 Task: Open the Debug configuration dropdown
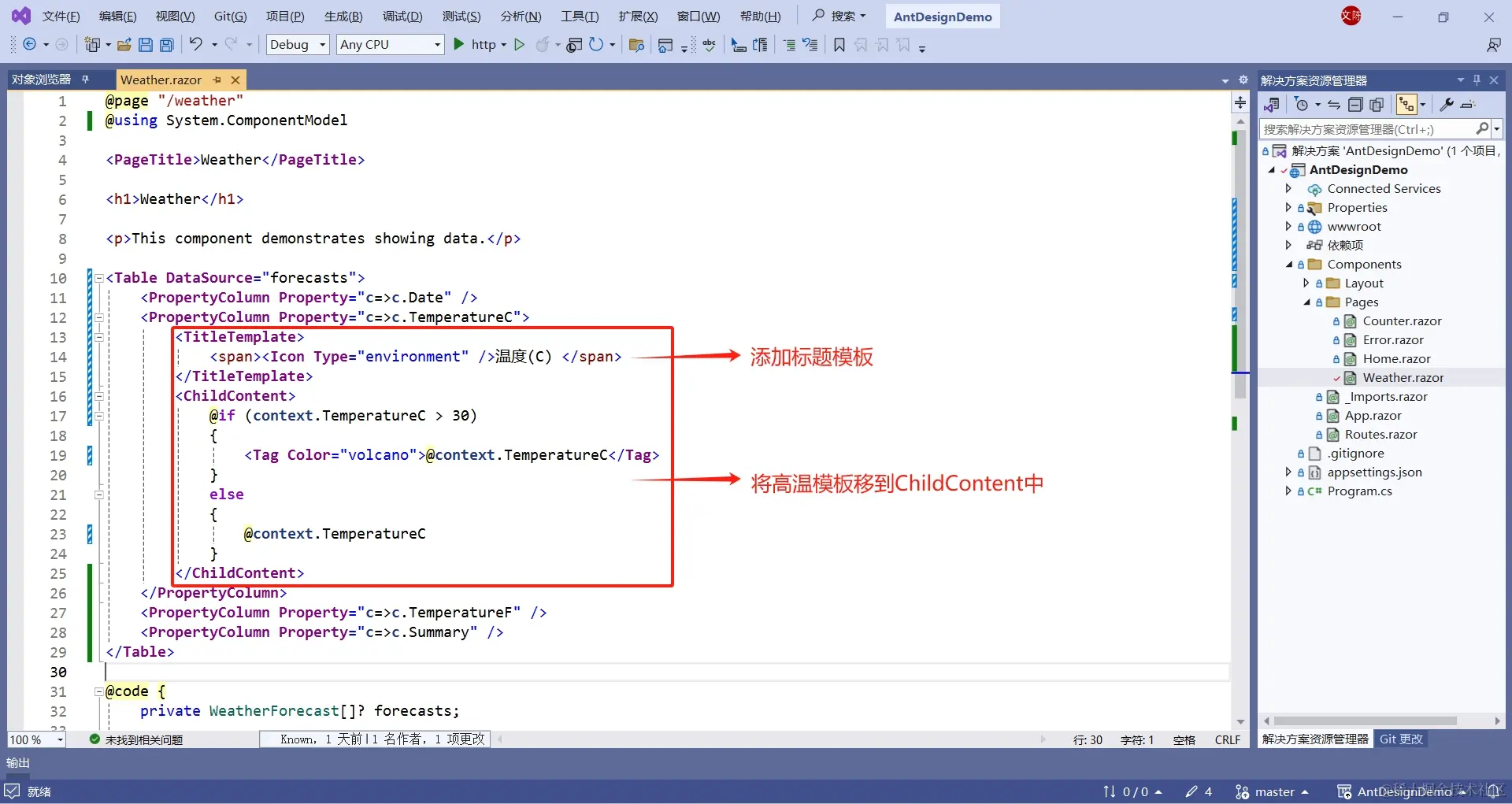(298, 45)
